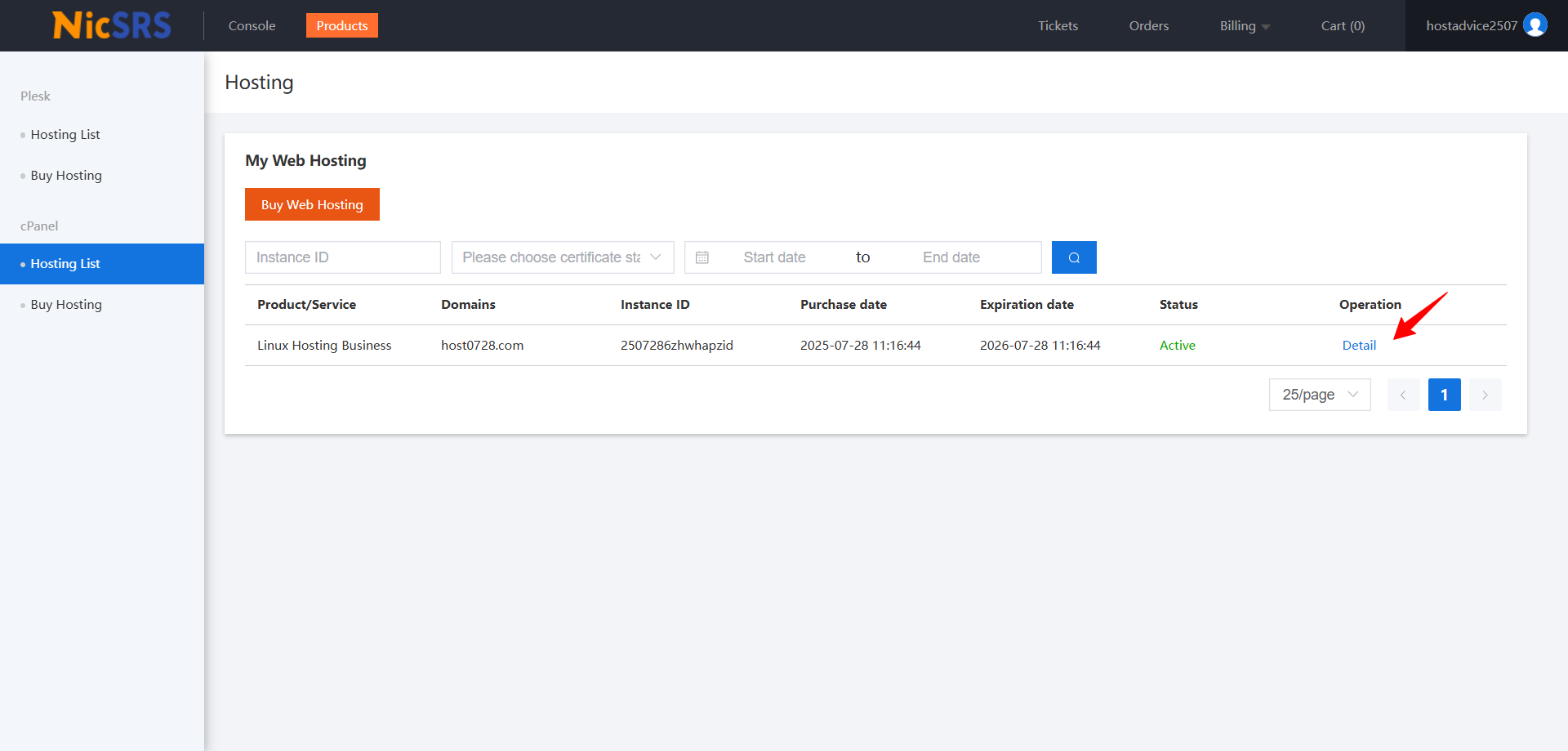Select page 1 in pagination
Viewport: 1568px width, 751px height.
pyautogui.click(x=1444, y=395)
